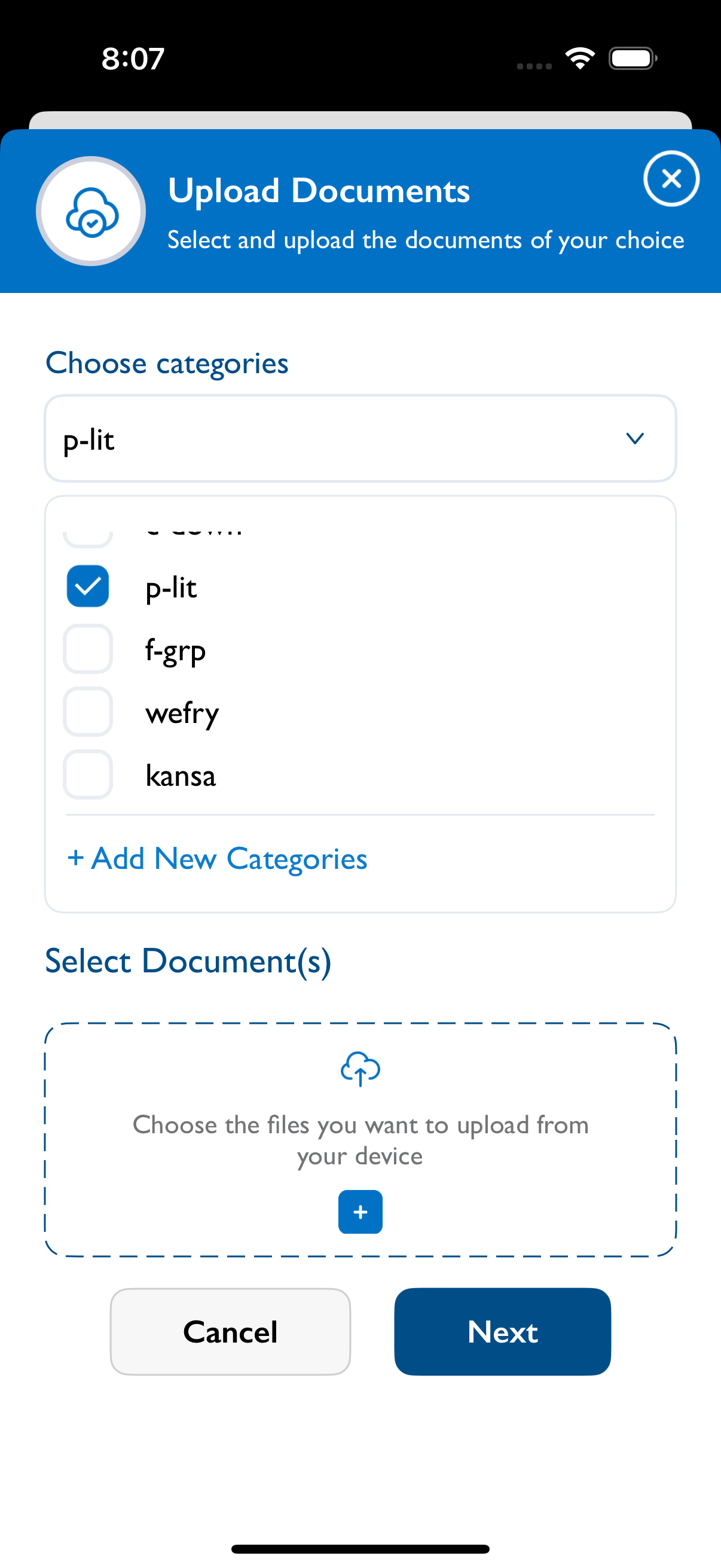The width and height of the screenshot is (721, 1568).
Task: Click the blue plus add-file button
Action: 360,1212
